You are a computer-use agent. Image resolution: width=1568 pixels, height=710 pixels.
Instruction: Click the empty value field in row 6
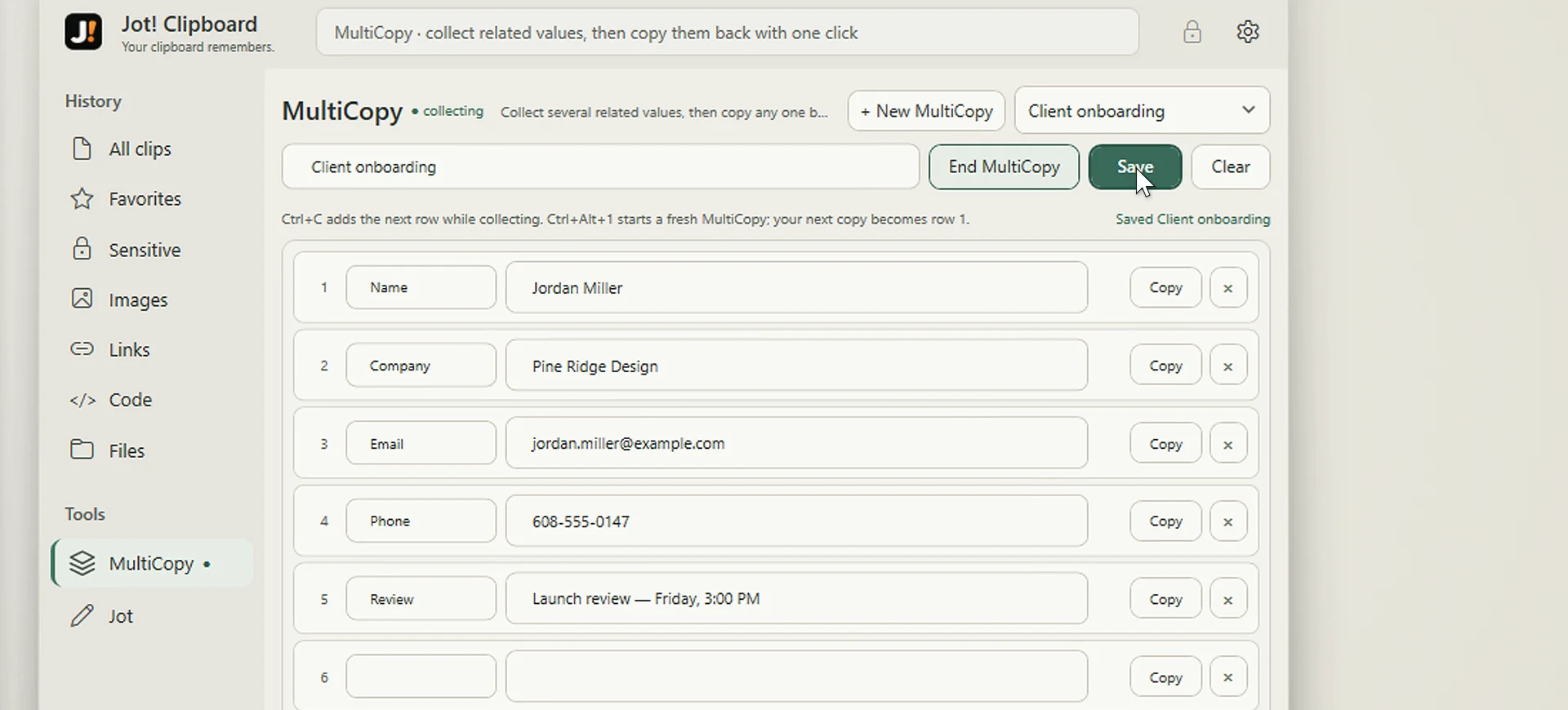[x=796, y=677]
